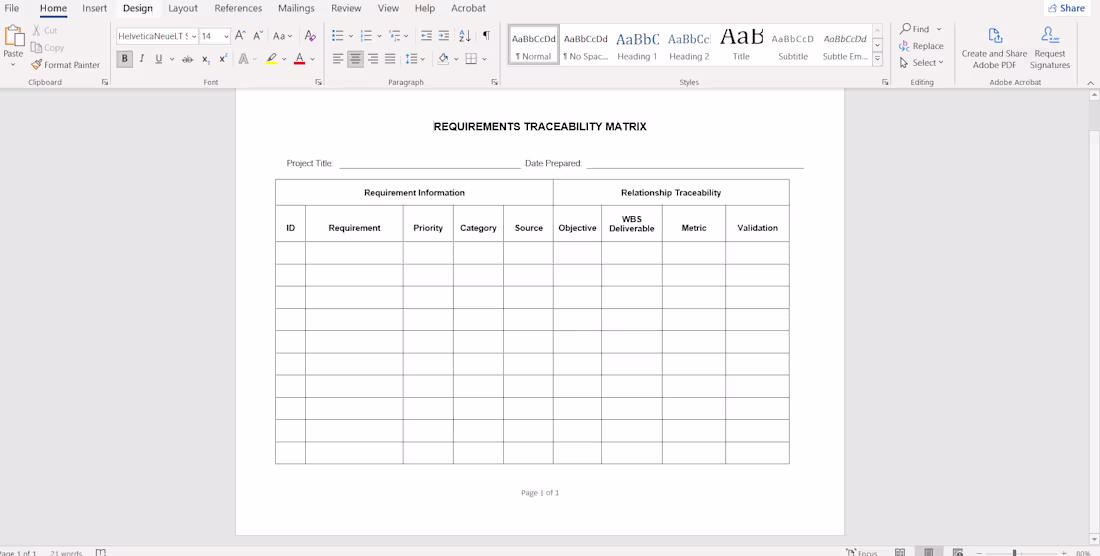Switch to the Insert tab

pos(95,8)
